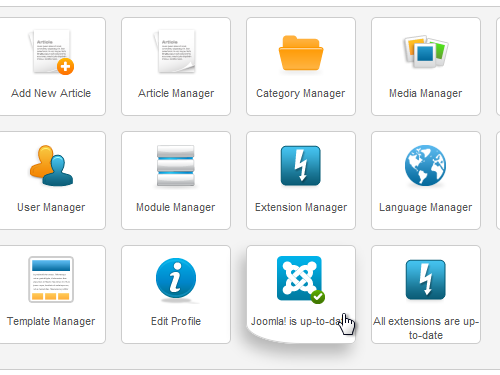The height and width of the screenshot is (375, 500).
Task: Click the Language Manager label
Action: [426, 207]
